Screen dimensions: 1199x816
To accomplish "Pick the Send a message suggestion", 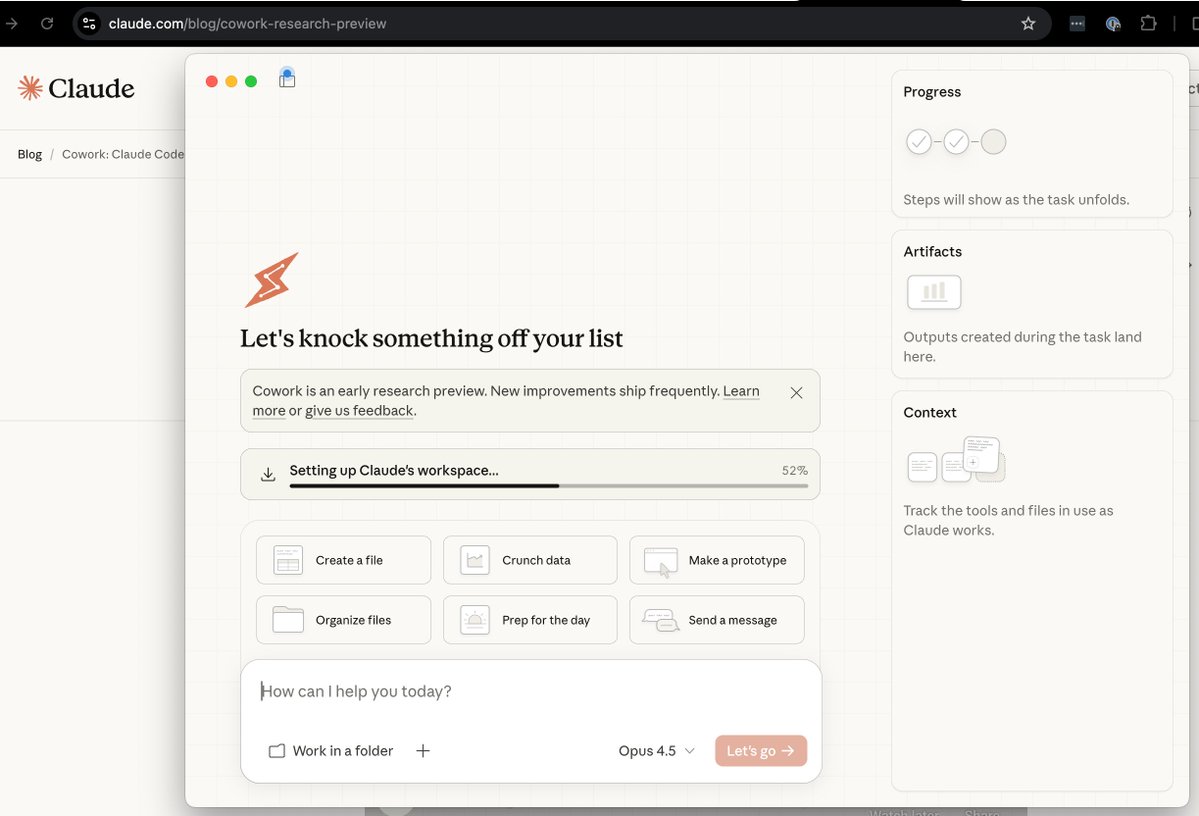I will click(x=716, y=619).
